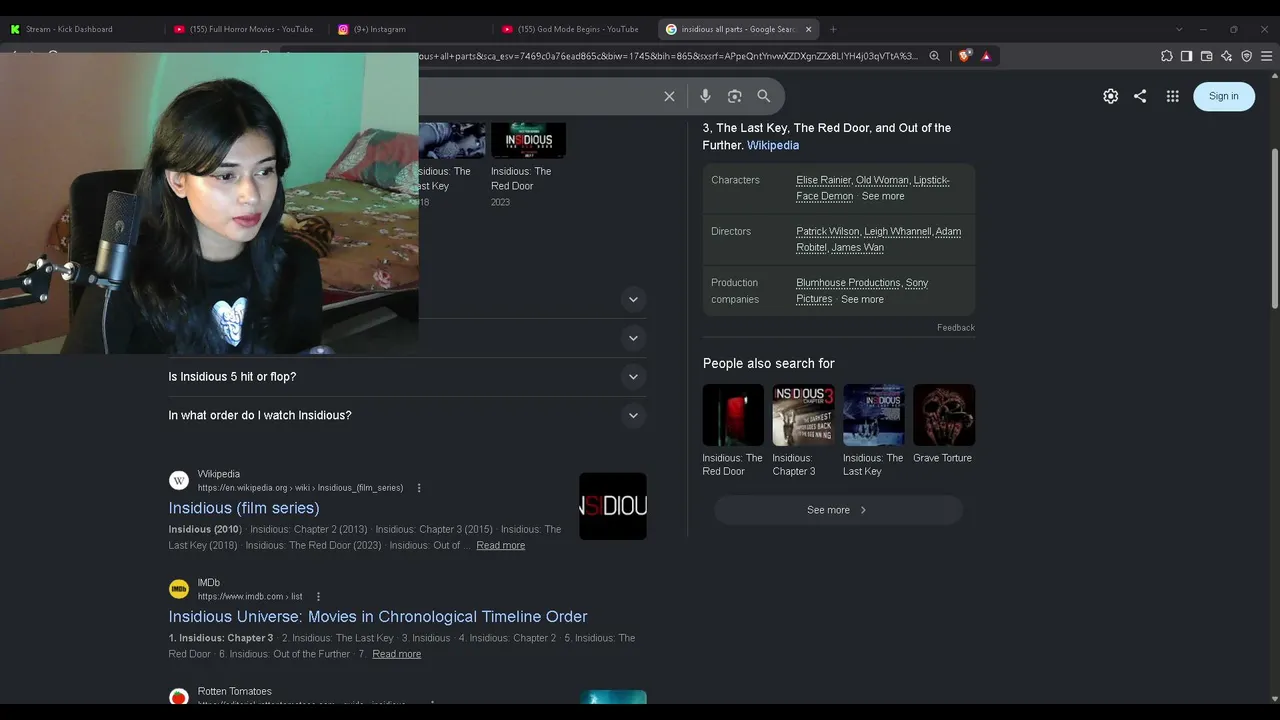Open search by image camera icon
Image resolution: width=1280 pixels, height=720 pixels.
735,96
